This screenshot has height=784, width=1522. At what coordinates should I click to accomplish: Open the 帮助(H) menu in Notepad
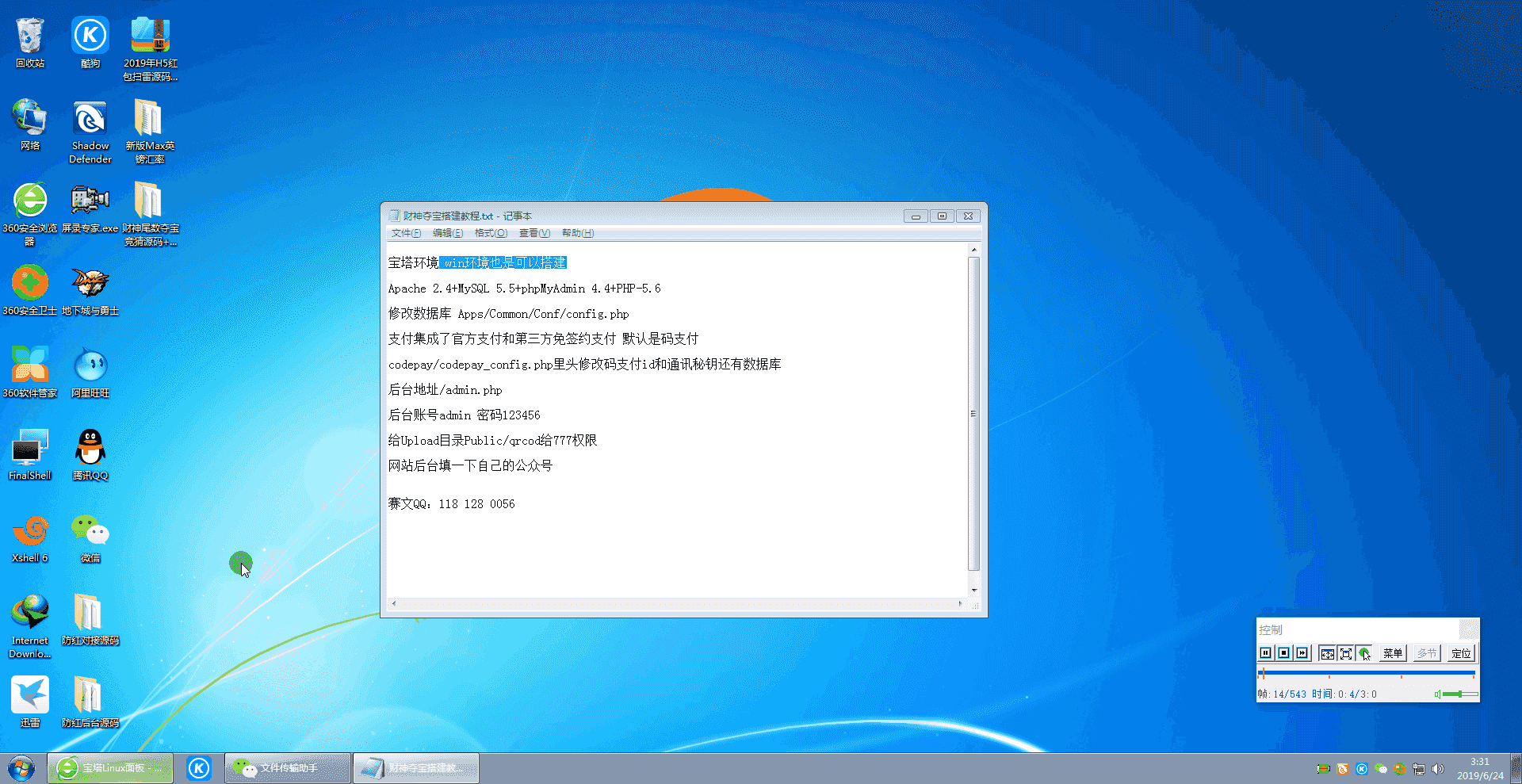[x=578, y=233]
